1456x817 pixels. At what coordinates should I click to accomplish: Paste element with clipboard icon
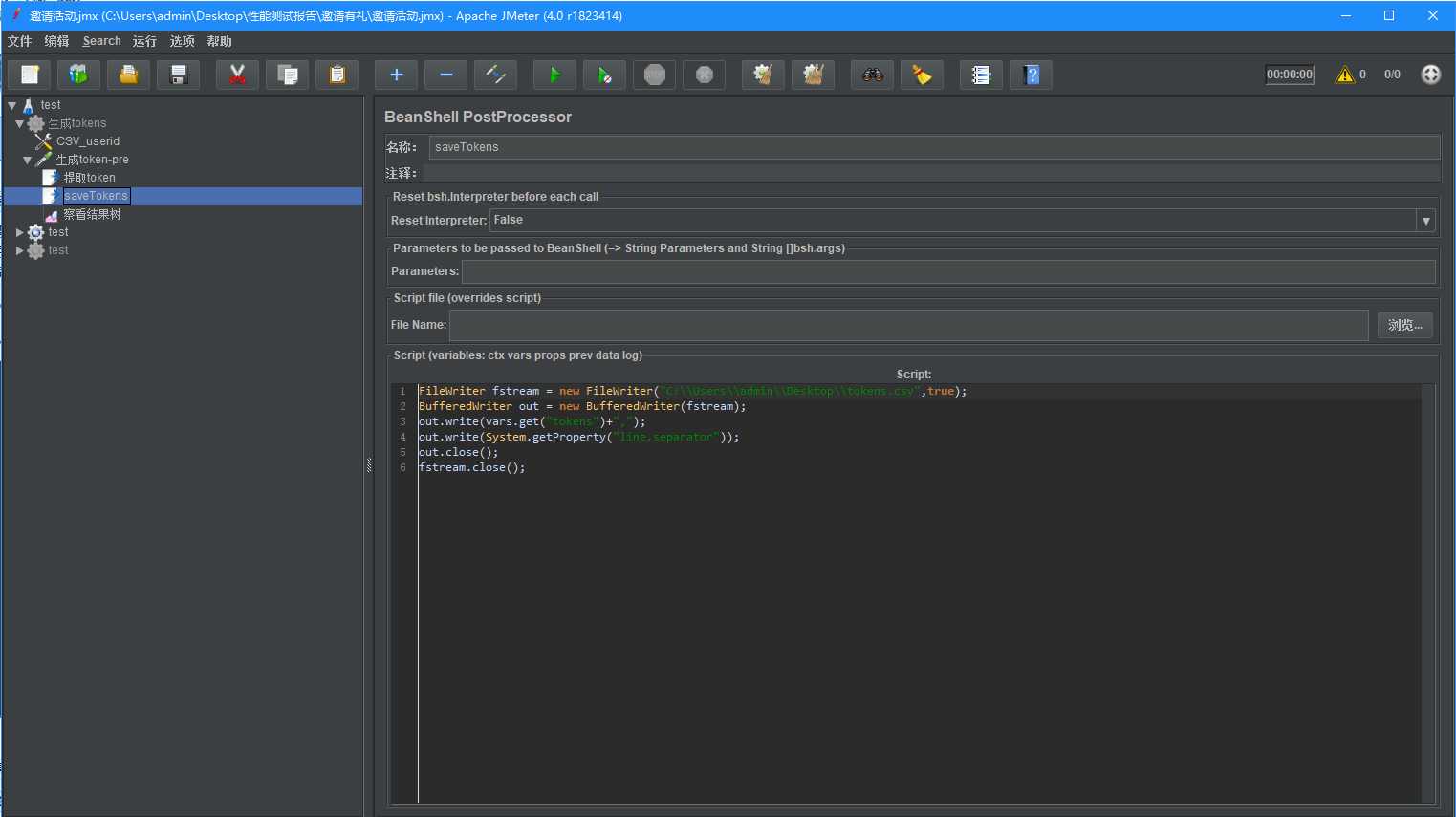point(337,75)
